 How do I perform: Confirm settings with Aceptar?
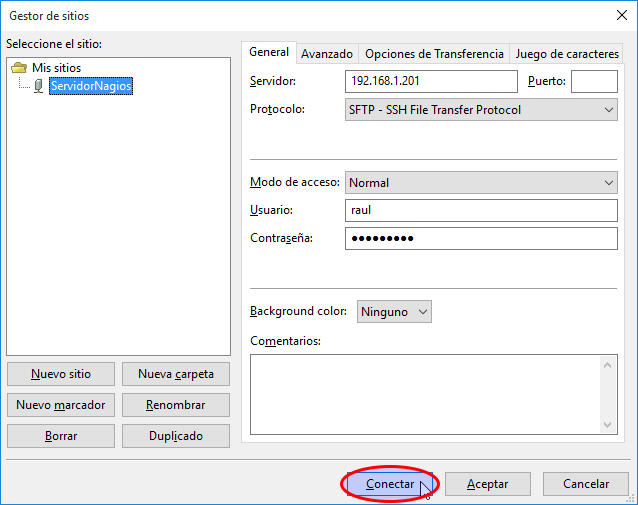tap(487, 484)
